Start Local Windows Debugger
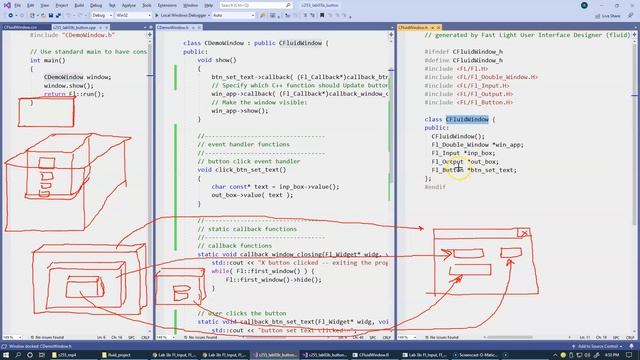The height and width of the screenshot is (360, 640). pyautogui.click(x=182, y=16)
